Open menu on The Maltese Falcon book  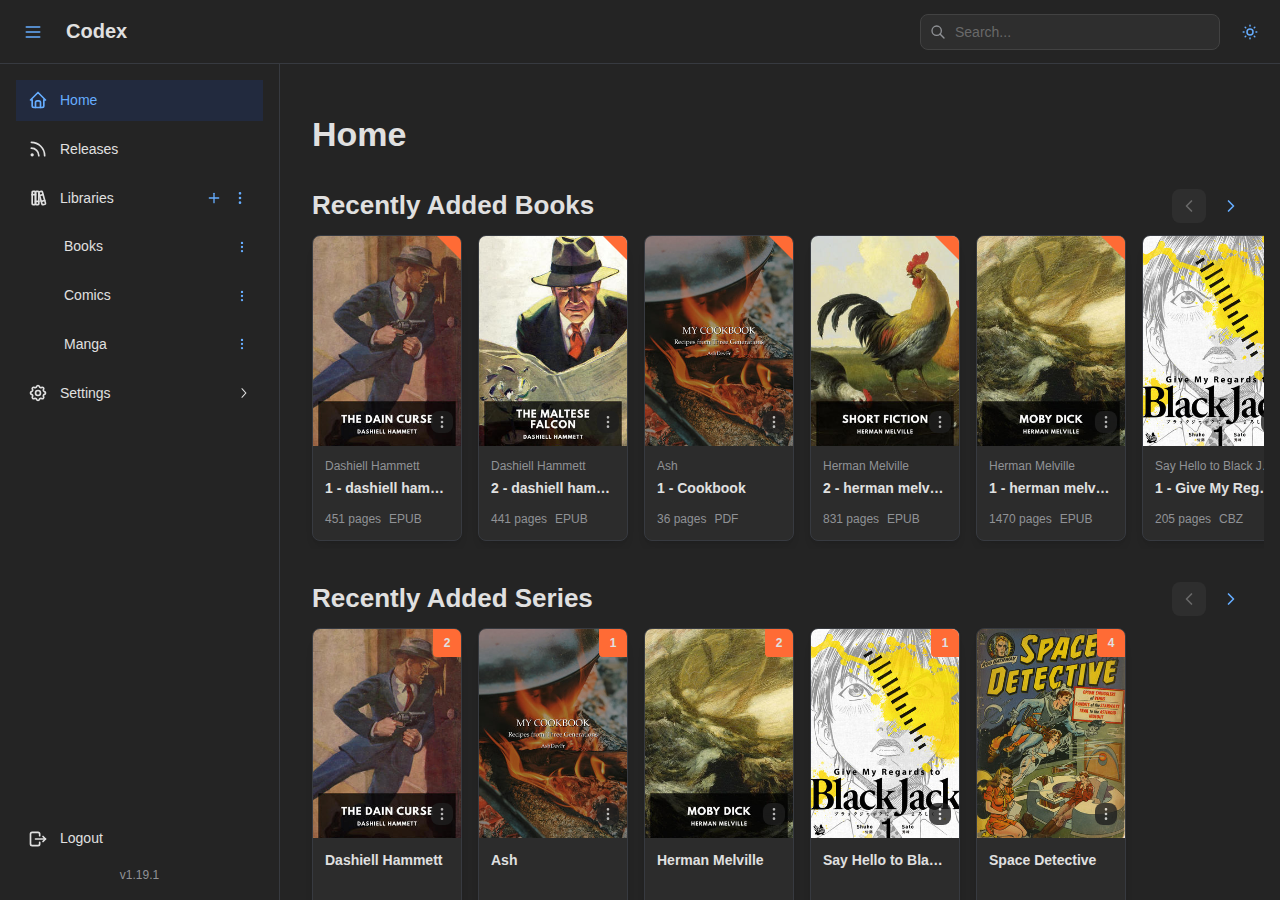pyautogui.click(x=608, y=422)
